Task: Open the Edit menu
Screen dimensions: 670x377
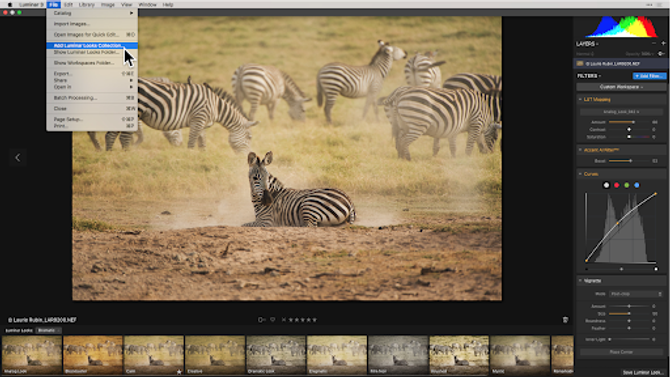Action: pos(68,4)
